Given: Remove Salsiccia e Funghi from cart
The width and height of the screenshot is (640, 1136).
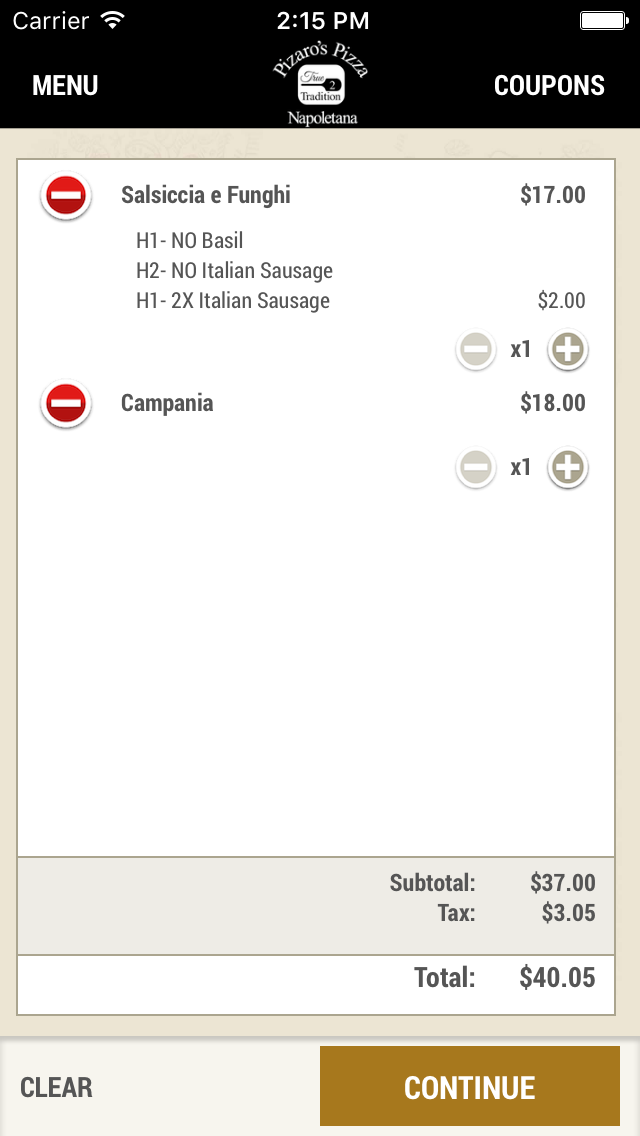Looking at the screenshot, I should (x=65, y=196).
